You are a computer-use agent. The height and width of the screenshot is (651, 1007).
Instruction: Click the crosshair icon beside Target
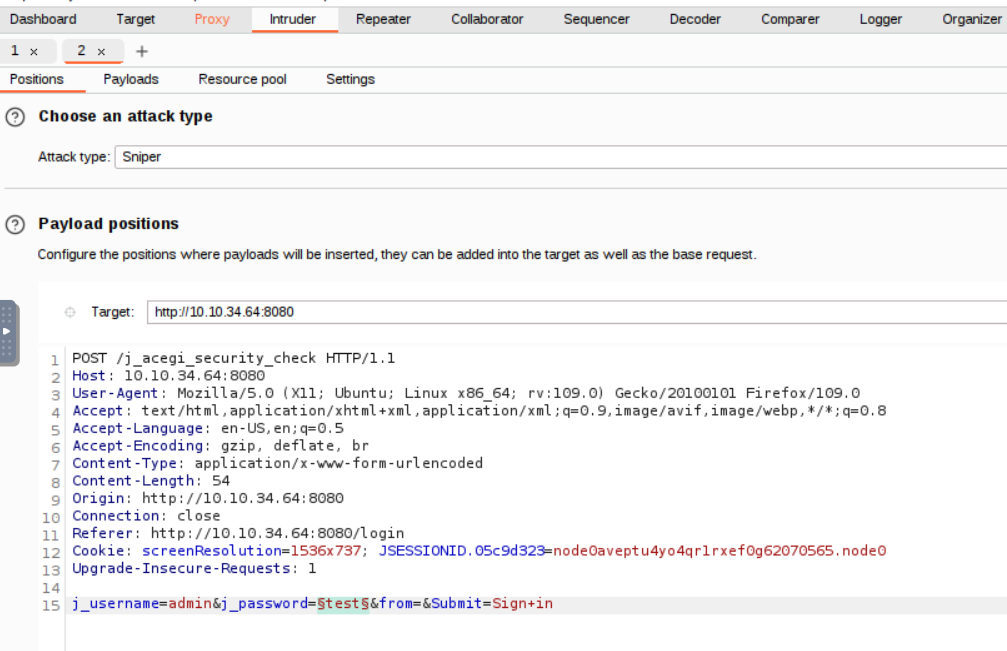(70, 312)
